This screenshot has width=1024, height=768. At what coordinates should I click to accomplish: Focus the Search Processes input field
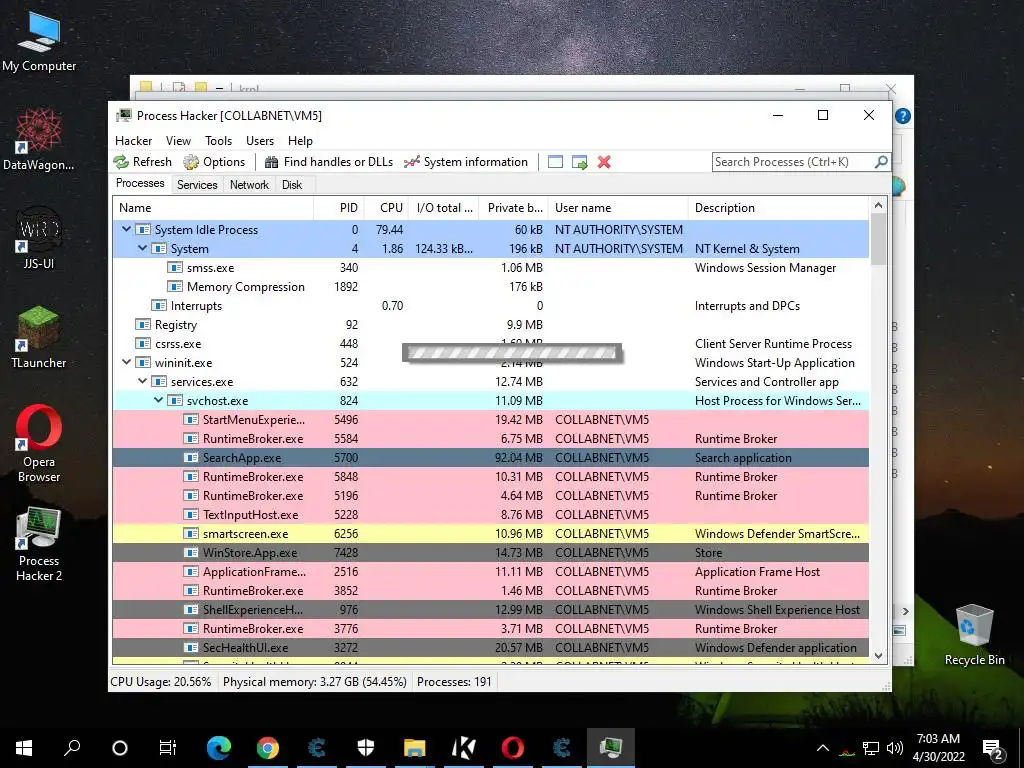(793, 161)
